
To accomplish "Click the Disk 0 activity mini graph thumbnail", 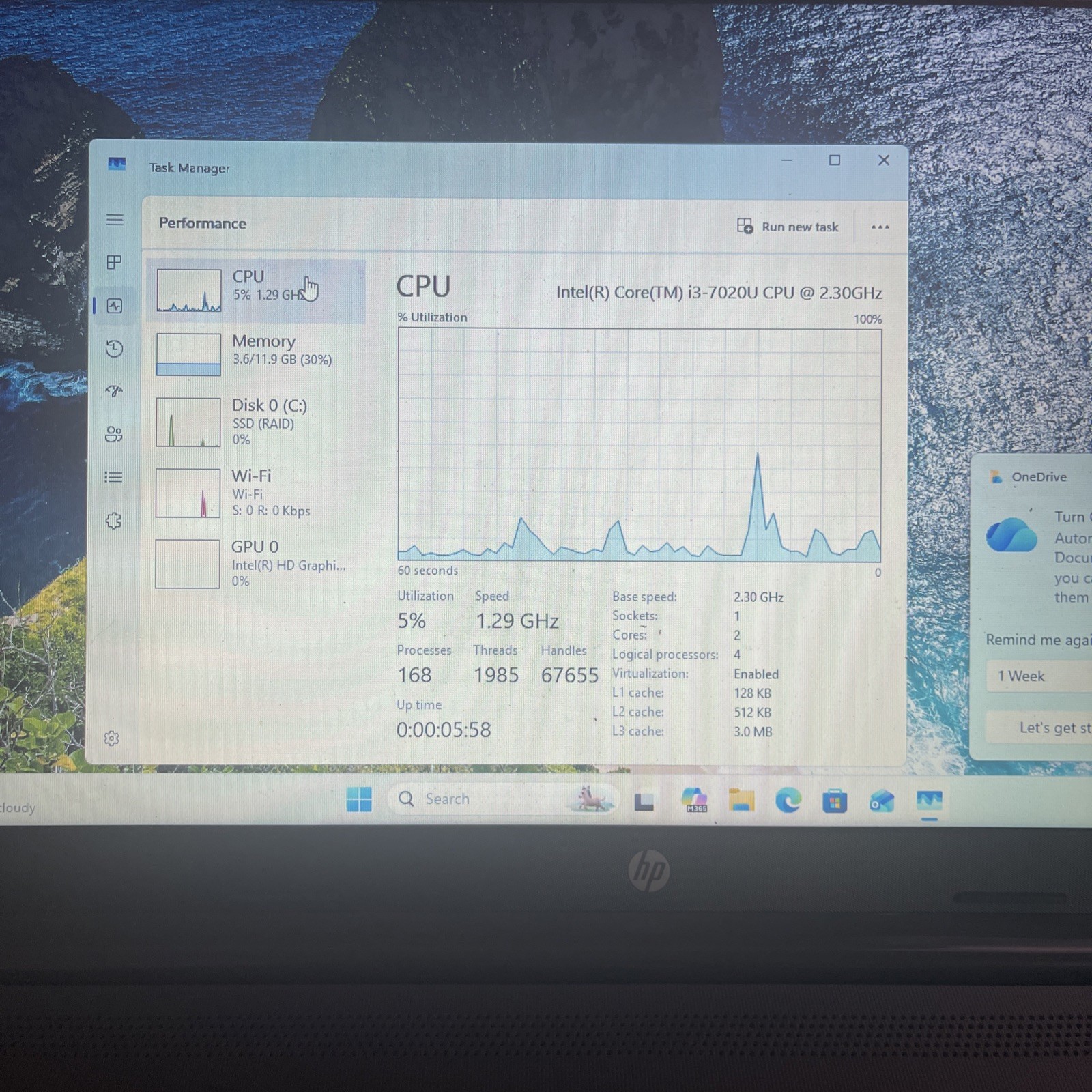I will 188,422.
